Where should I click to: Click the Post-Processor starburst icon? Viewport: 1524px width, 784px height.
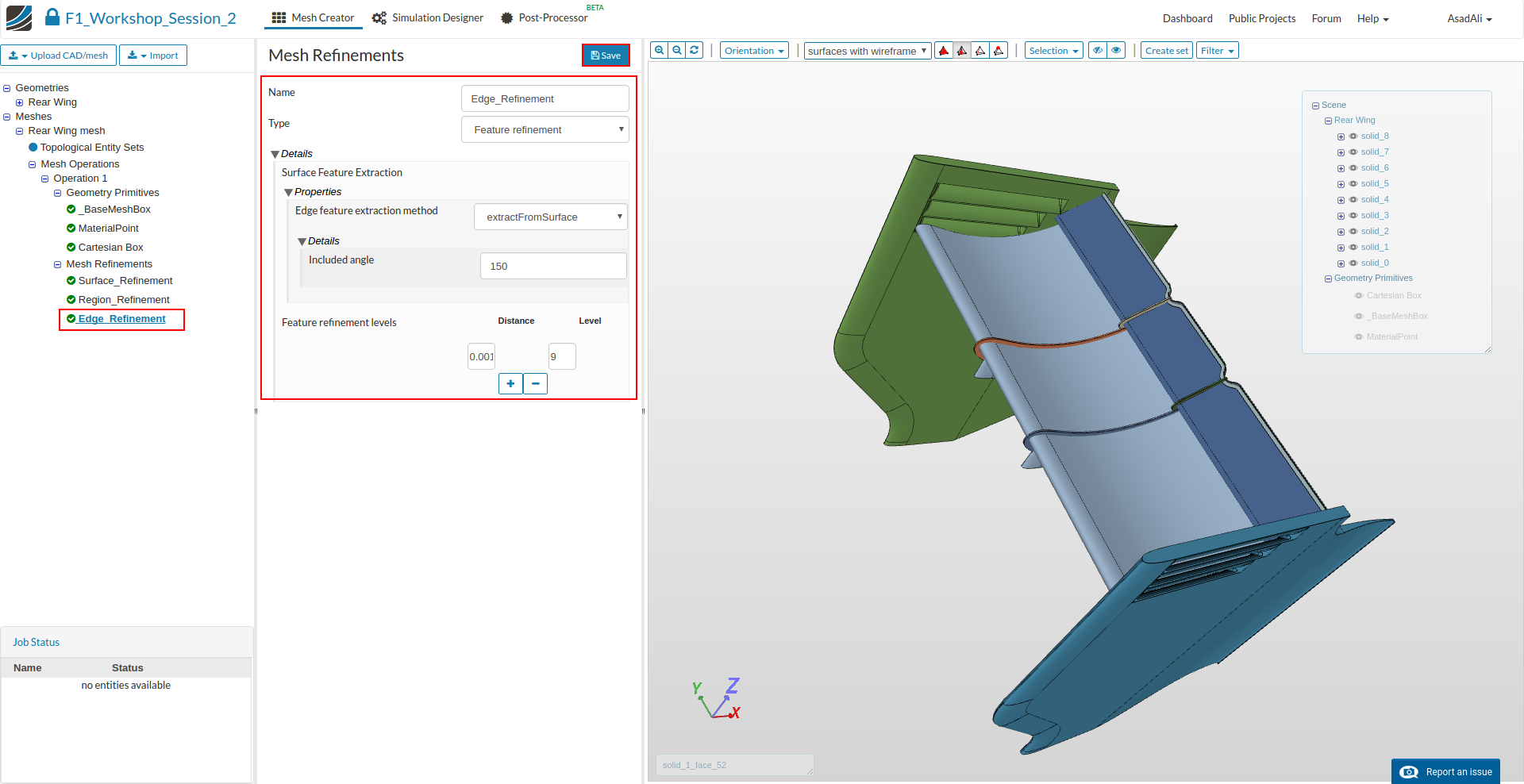507,17
